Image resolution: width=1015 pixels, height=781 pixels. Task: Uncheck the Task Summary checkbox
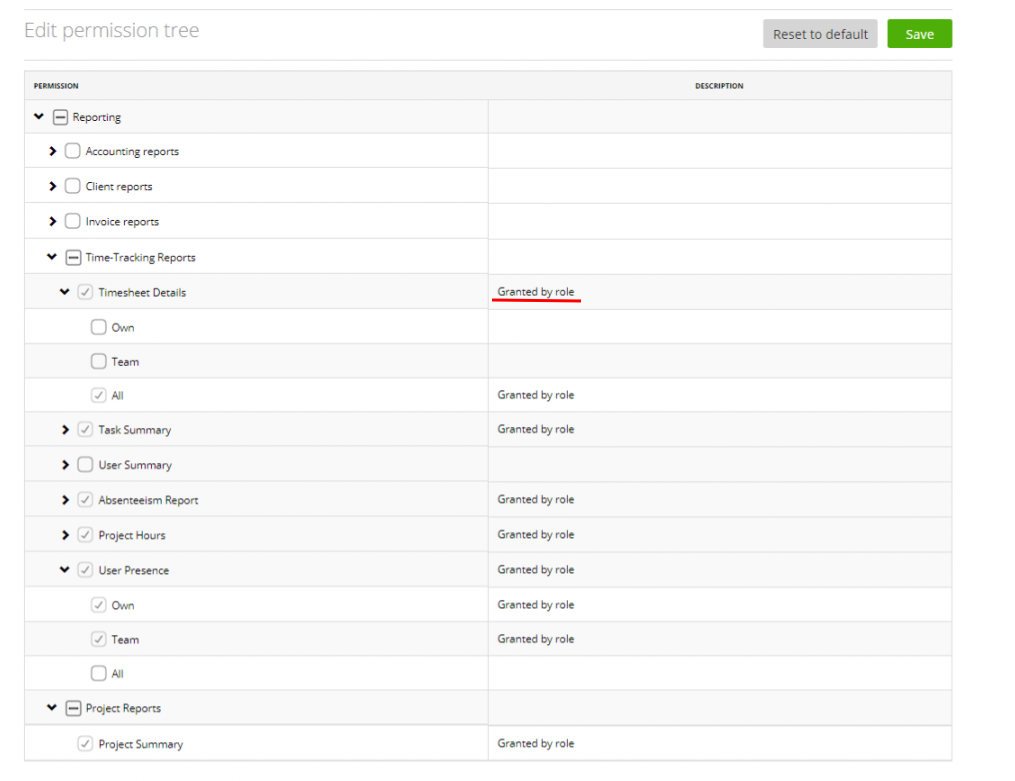(x=85, y=430)
